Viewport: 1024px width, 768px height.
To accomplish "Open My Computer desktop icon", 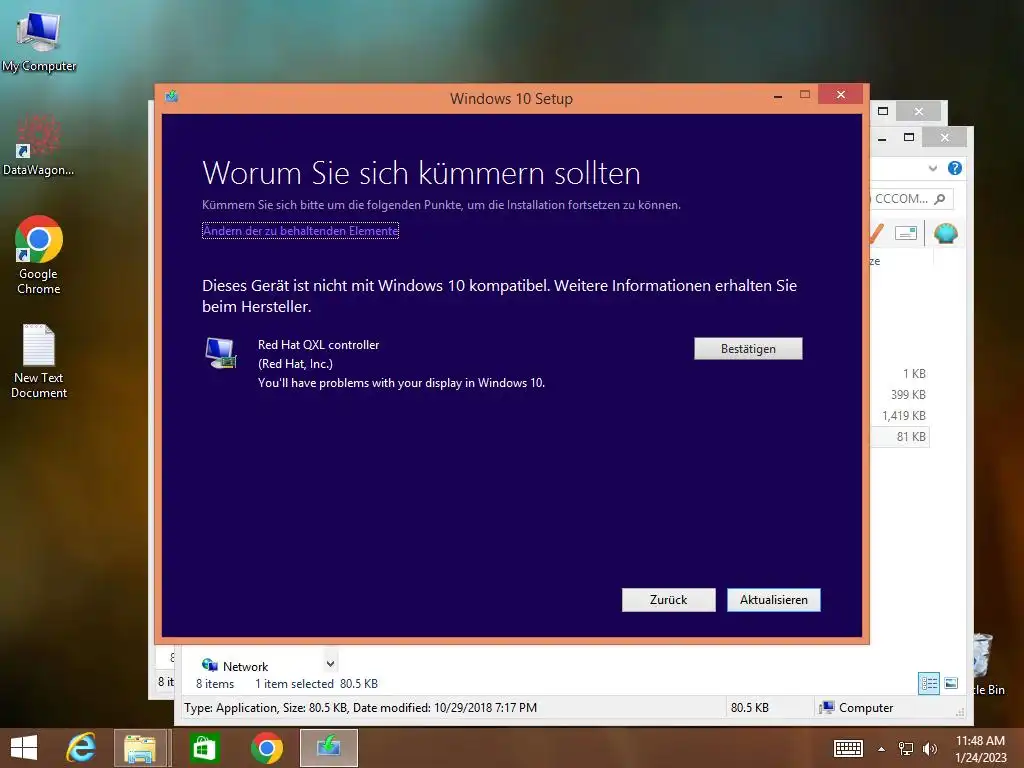I will pos(39,40).
